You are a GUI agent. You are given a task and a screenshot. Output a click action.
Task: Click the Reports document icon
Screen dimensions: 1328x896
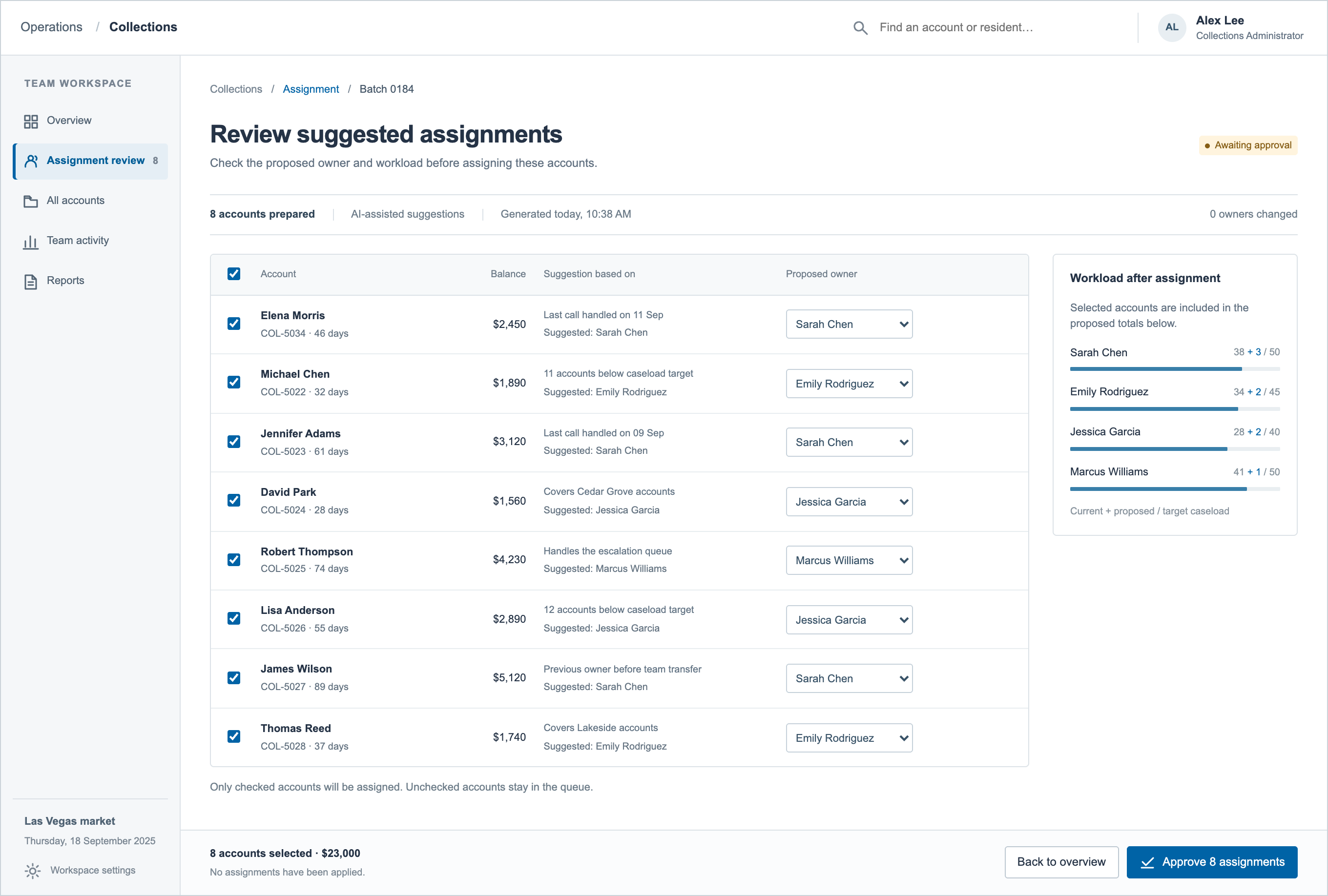coord(31,281)
